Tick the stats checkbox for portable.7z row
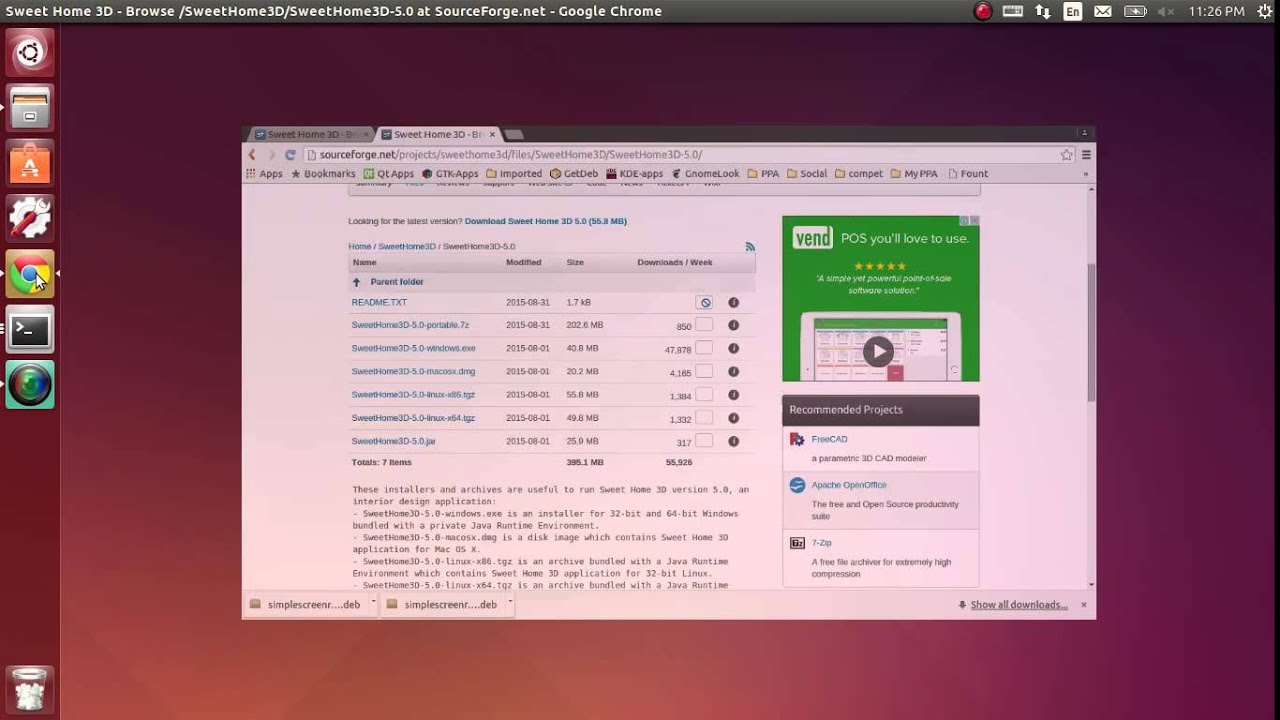 (704, 325)
